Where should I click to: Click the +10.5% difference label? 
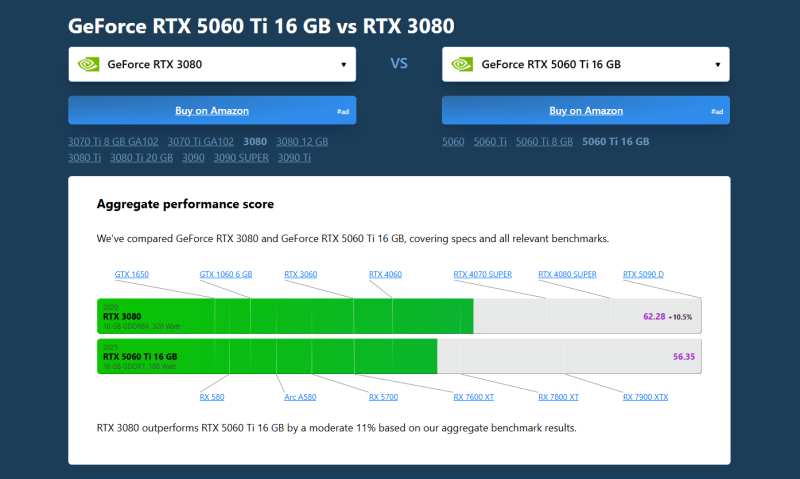[680, 317]
